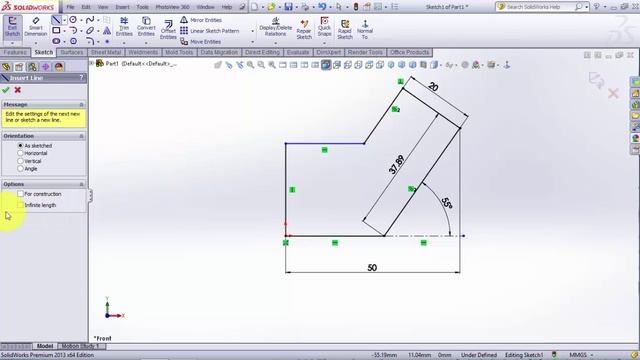Open the File menu

(x=70, y=7)
